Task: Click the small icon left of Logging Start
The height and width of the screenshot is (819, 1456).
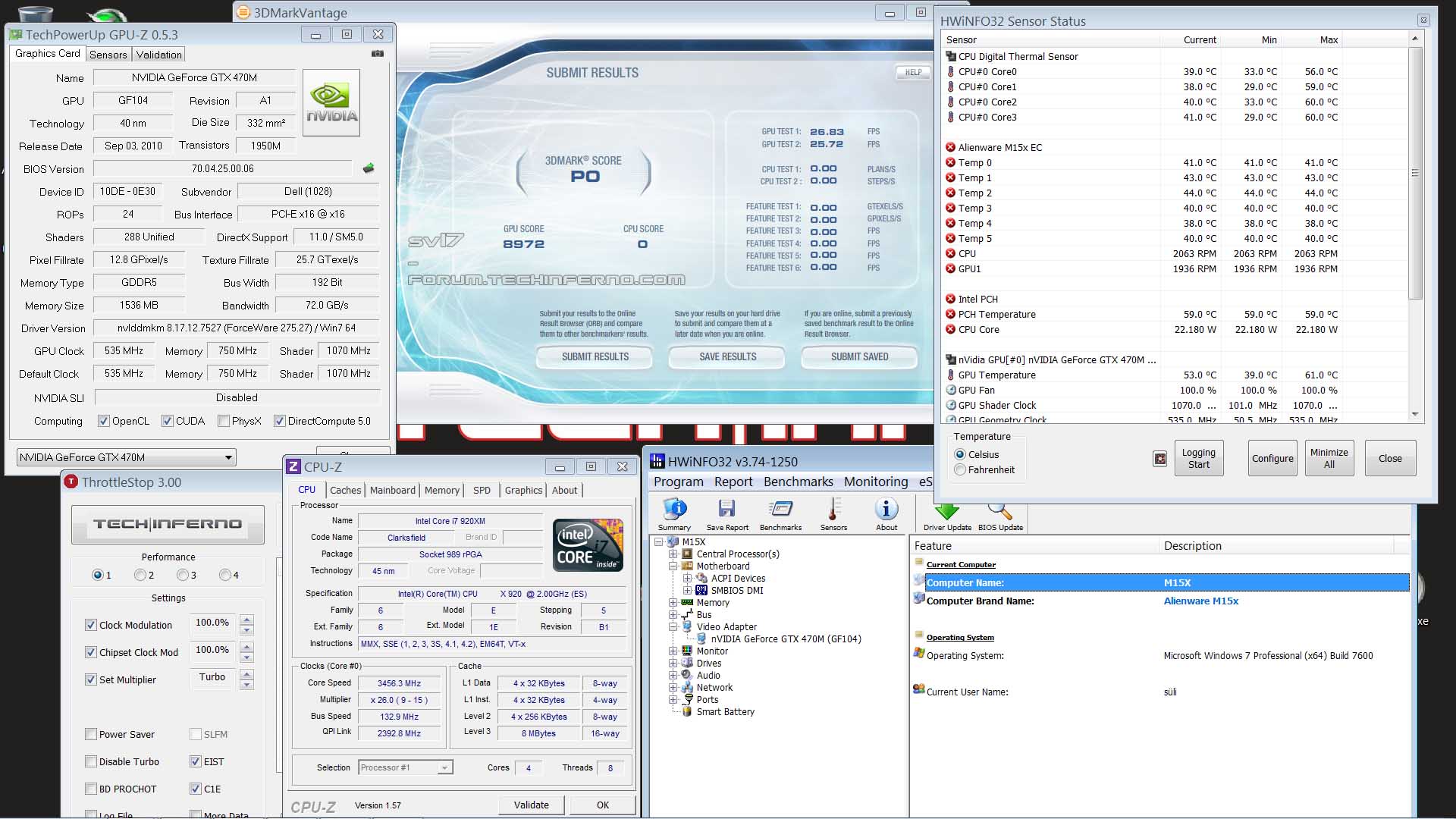Action: (x=1159, y=459)
